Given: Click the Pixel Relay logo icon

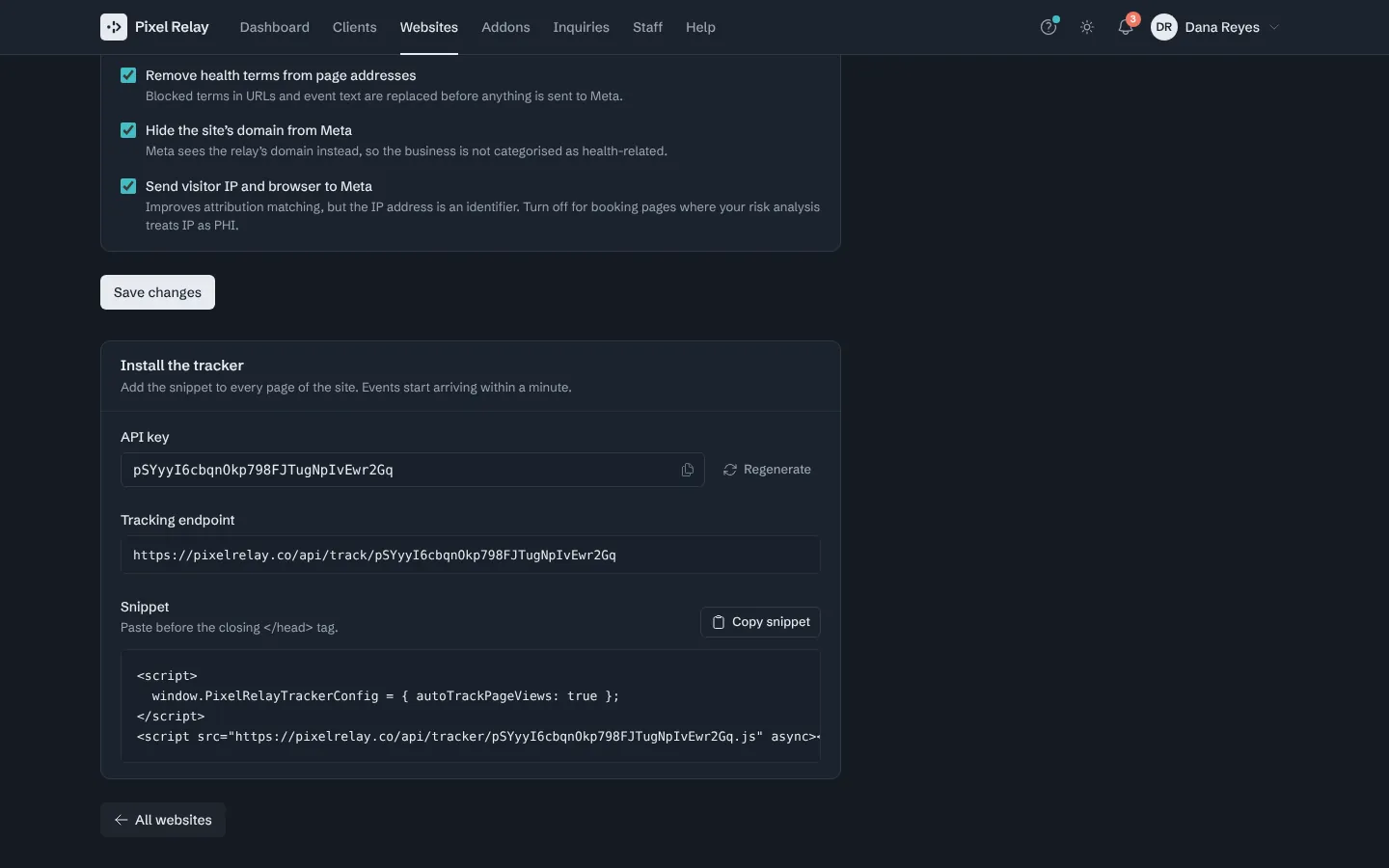Looking at the screenshot, I should [x=114, y=27].
